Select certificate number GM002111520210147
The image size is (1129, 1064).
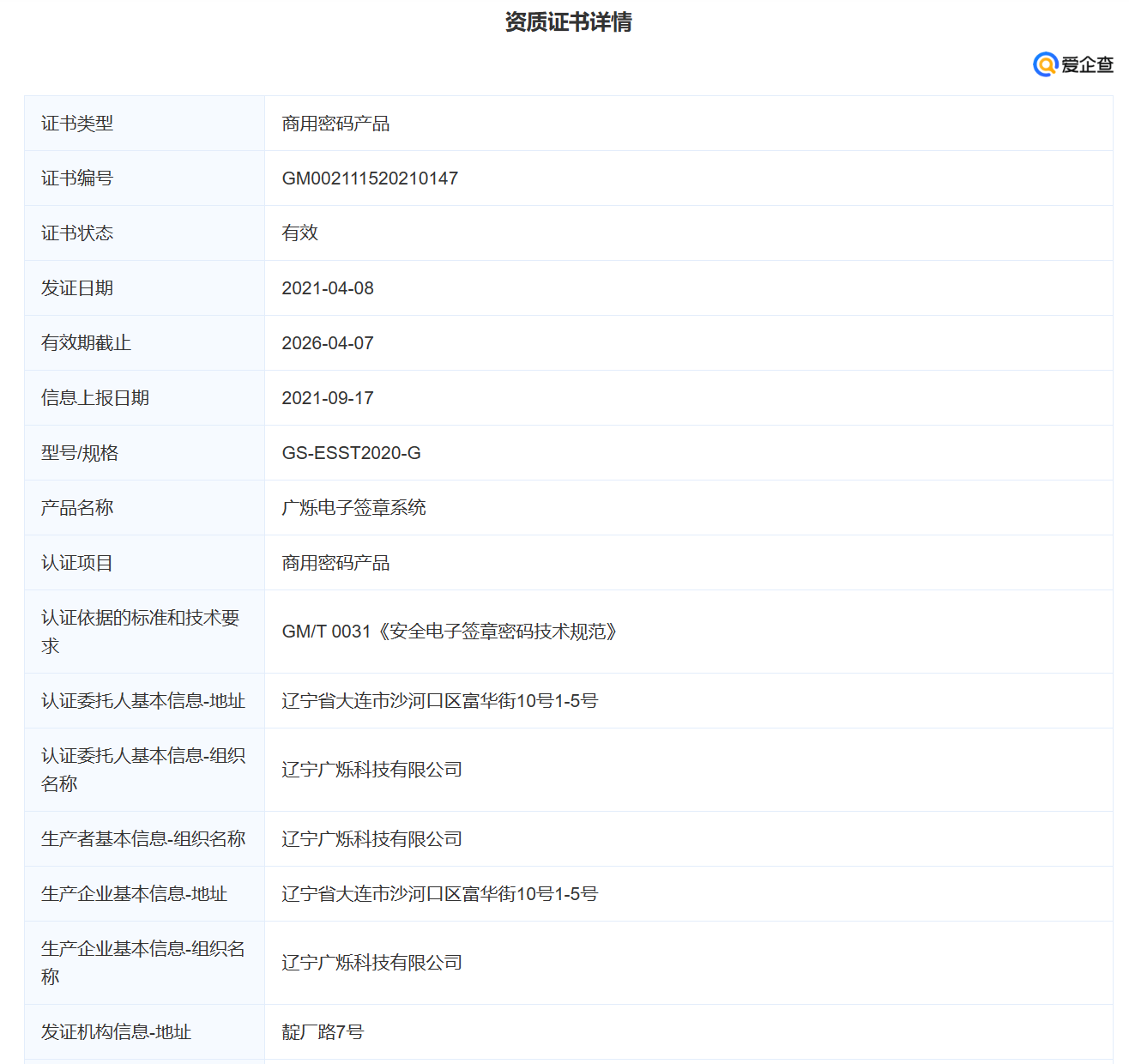pyautogui.click(x=370, y=178)
